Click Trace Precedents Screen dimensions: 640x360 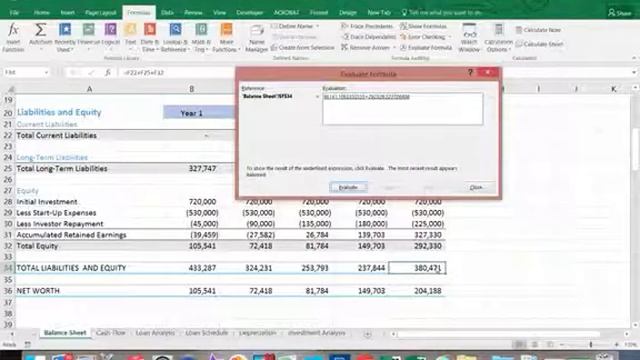pos(367,26)
